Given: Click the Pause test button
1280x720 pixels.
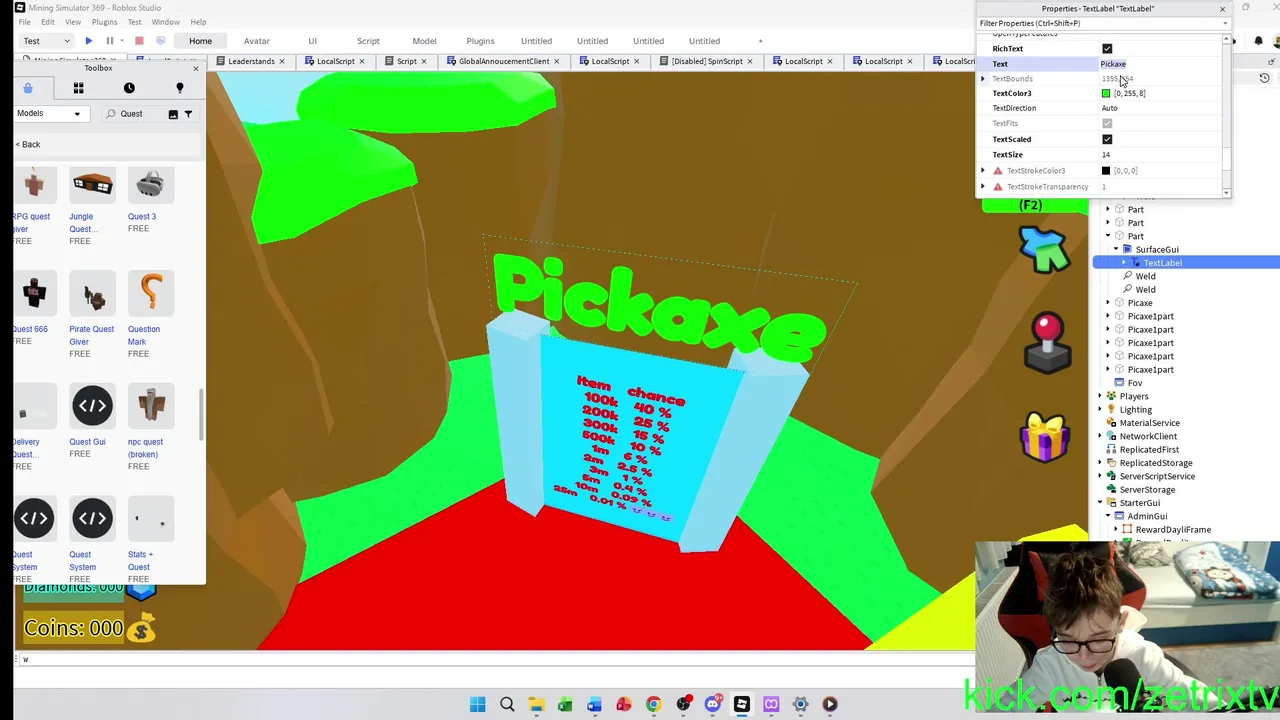Looking at the screenshot, I should pyautogui.click(x=110, y=41).
